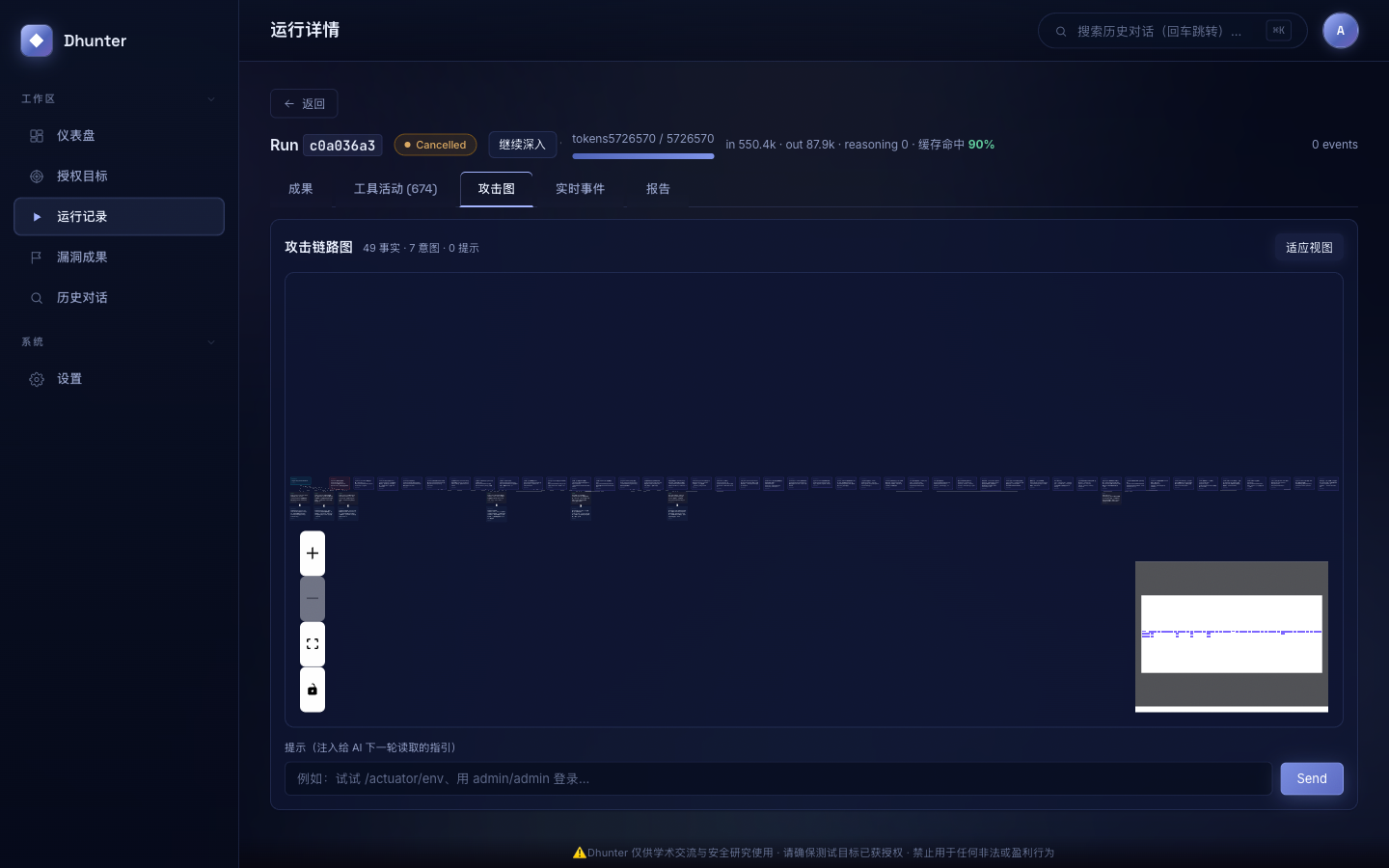The width and height of the screenshot is (1389, 868).
Task: Open the user avatar A
Action: coord(1341,31)
